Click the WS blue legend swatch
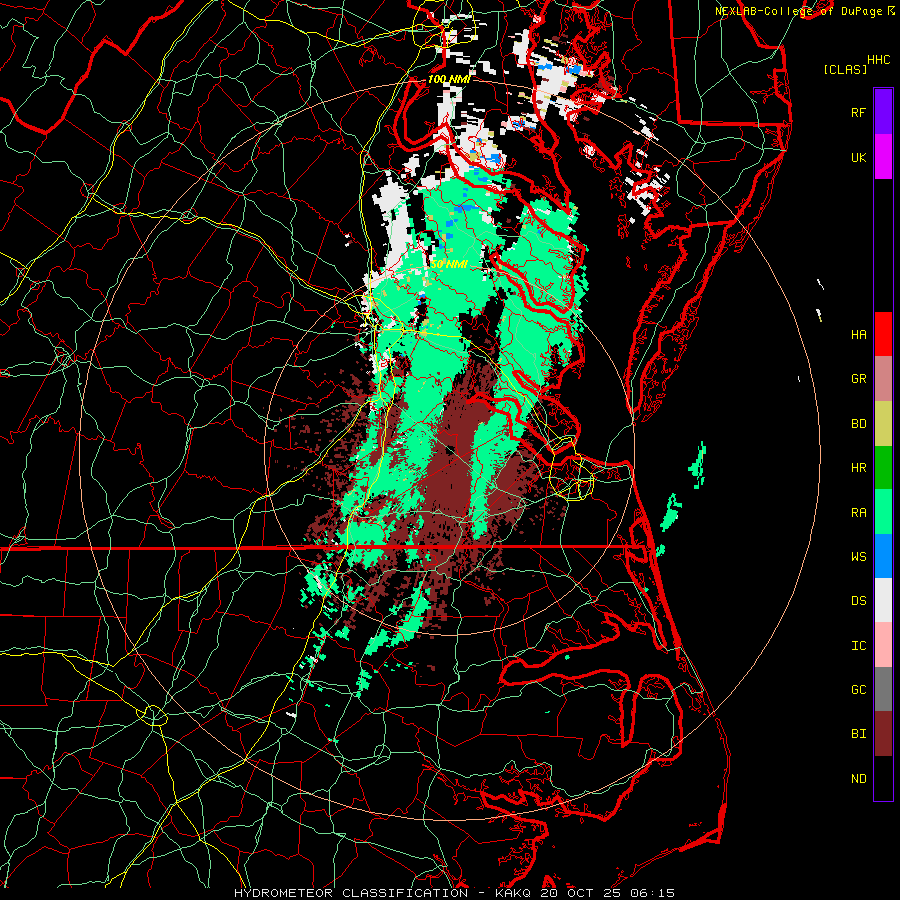The height and width of the screenshot is (900, 900). [x=883, y=556]
